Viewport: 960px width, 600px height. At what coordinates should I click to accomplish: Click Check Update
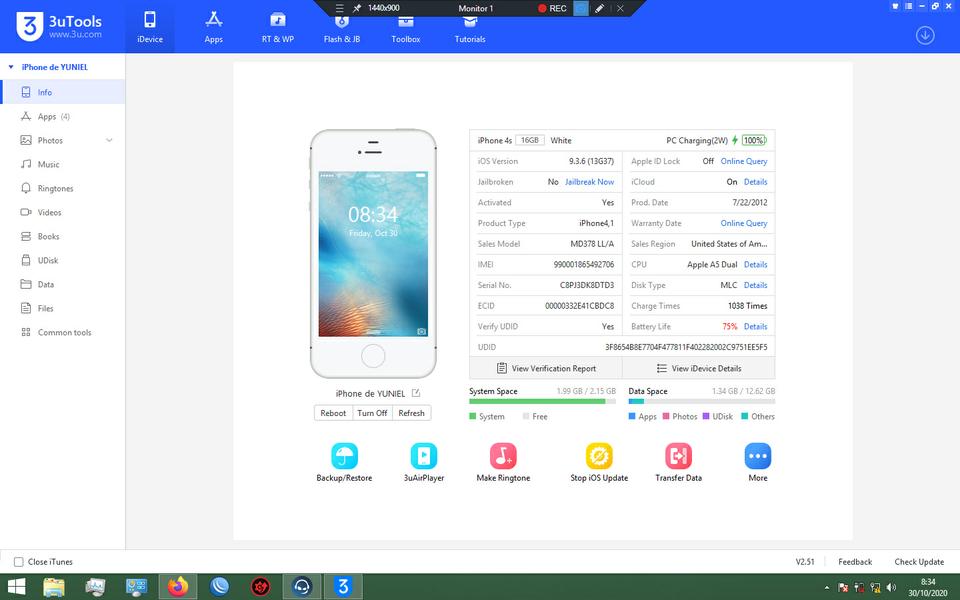tap(918, 561)
